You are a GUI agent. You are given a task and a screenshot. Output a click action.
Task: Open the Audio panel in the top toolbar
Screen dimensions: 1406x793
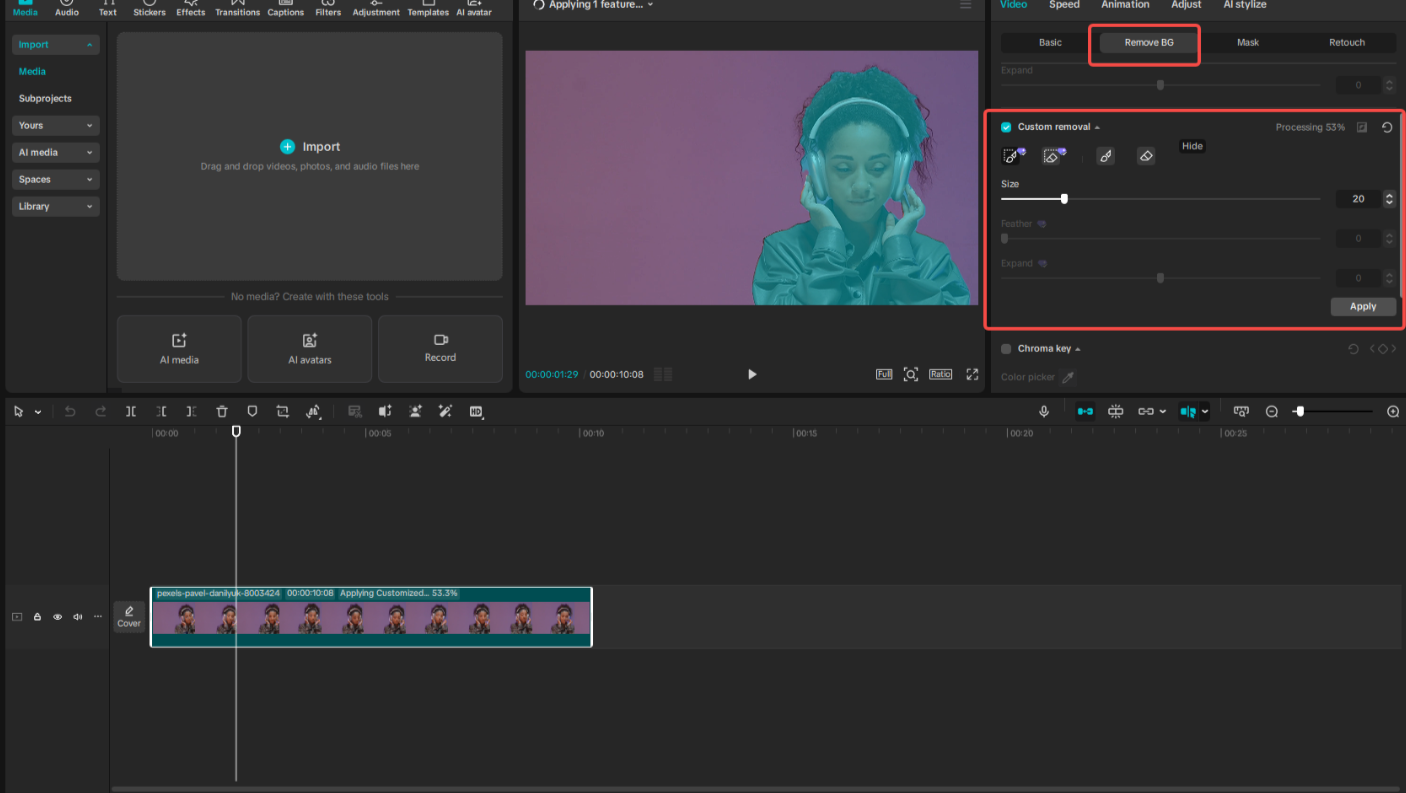coord(66,8)
